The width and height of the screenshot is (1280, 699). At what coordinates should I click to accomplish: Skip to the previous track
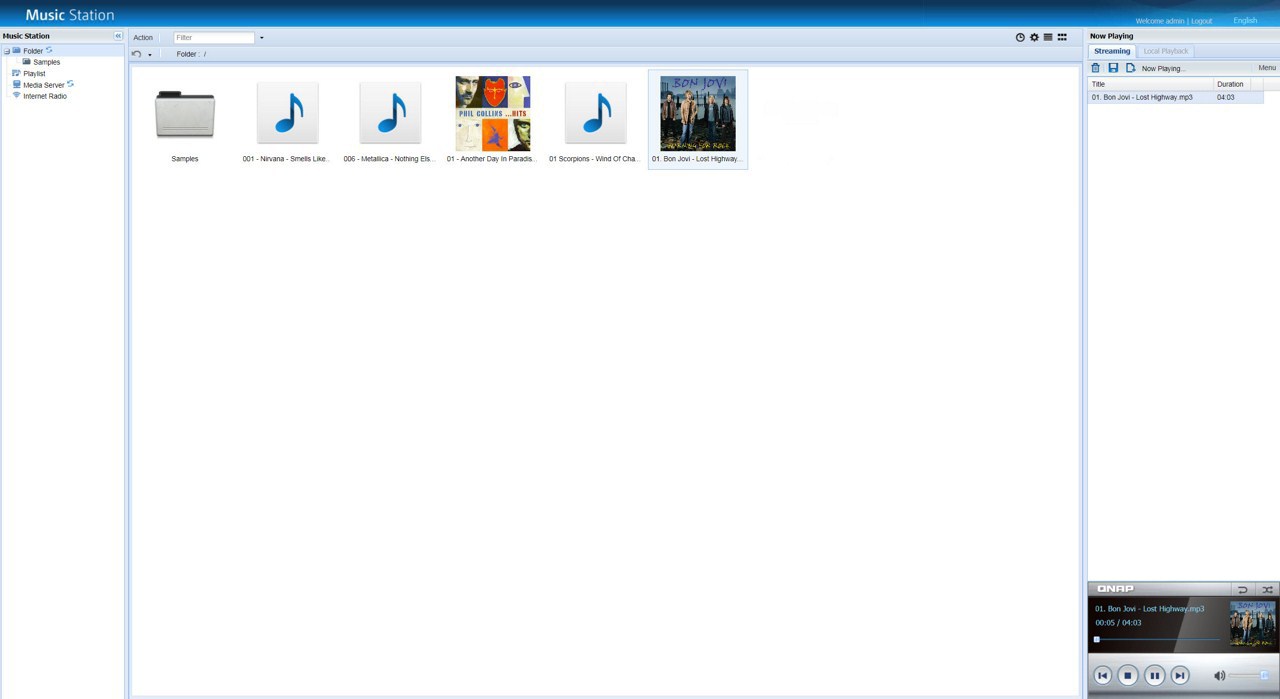coord(1102,676)
